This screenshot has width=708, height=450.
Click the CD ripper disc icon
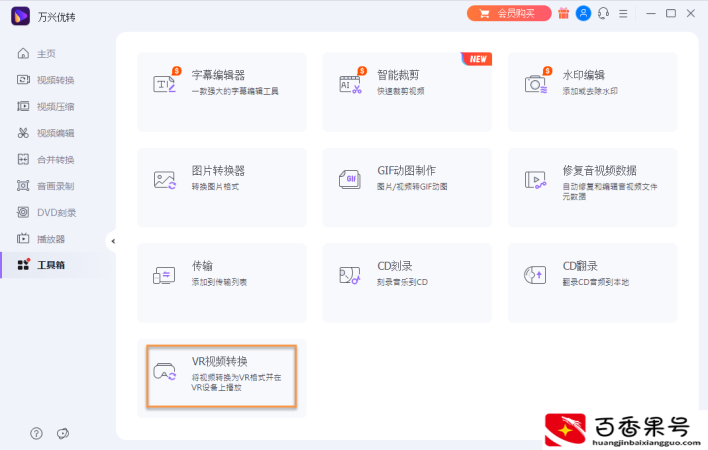coord(535,275)
